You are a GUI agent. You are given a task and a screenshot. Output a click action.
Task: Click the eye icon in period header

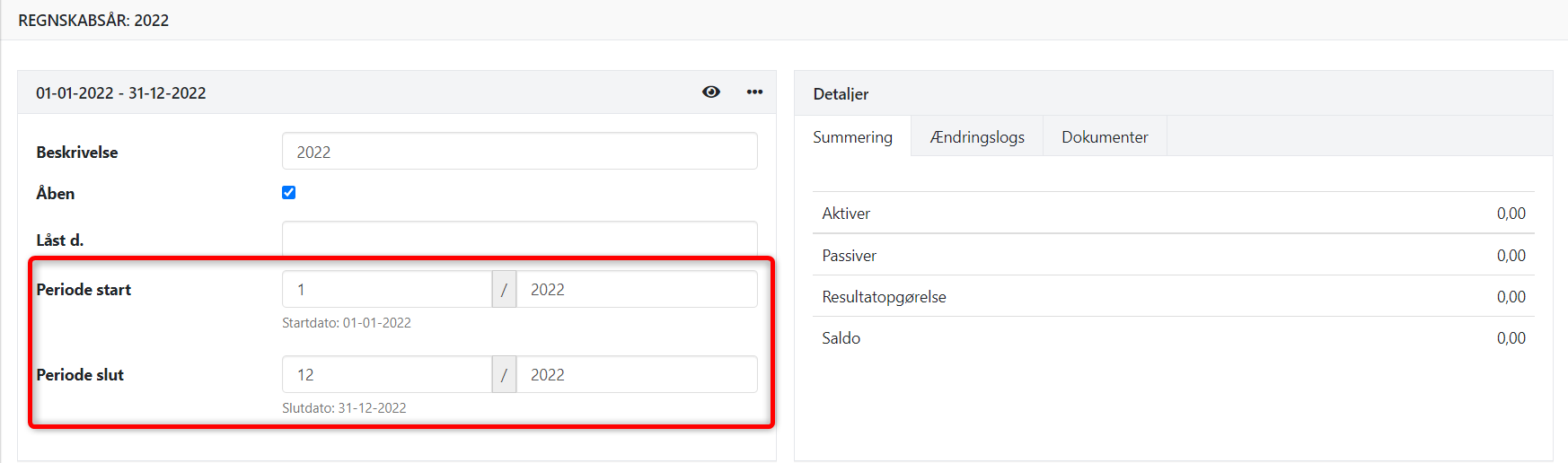(x=710, y=92)
